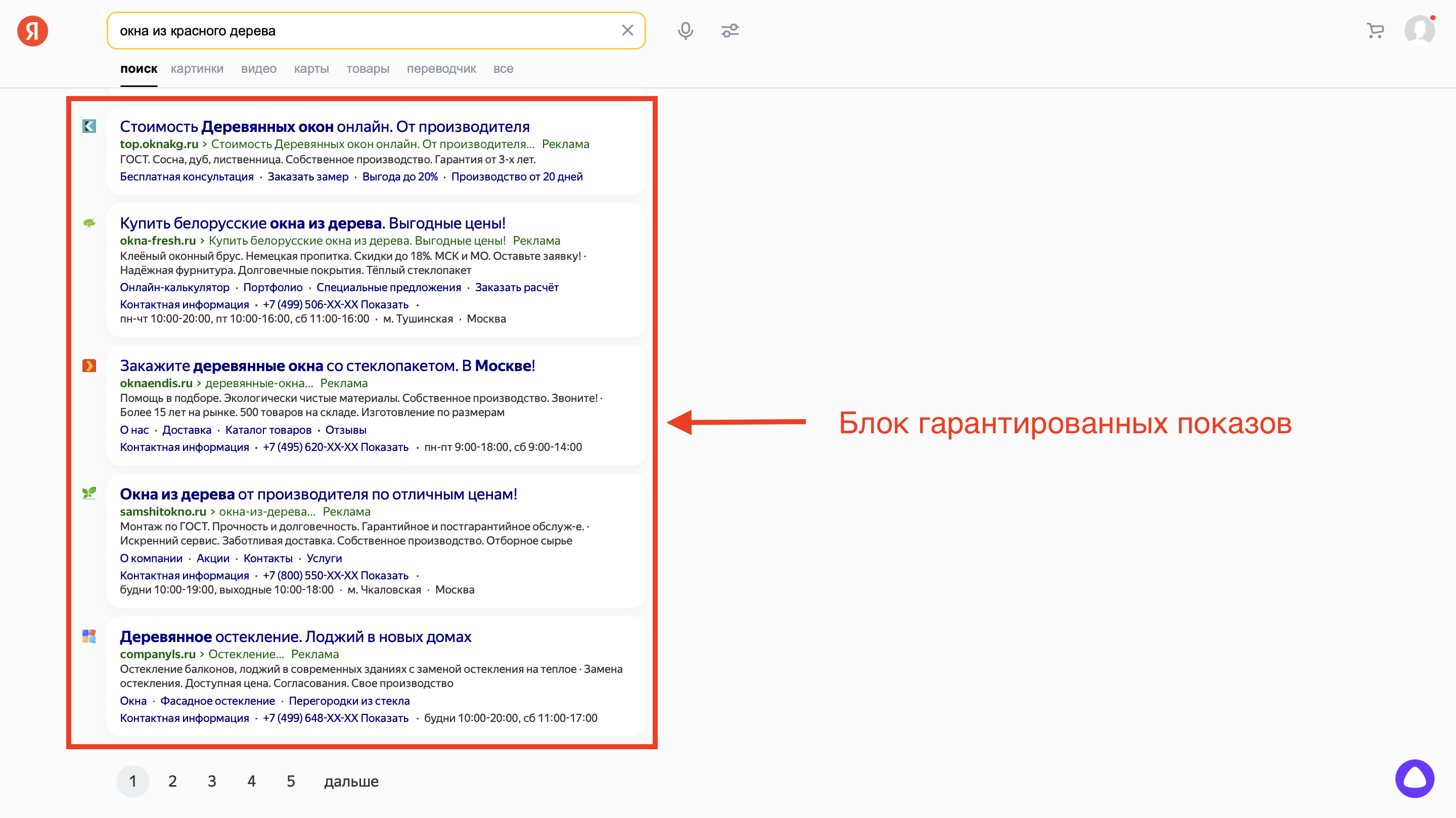
Task: Open Отзывы for oknaendis.ru
Action: [x=346, y=430]
